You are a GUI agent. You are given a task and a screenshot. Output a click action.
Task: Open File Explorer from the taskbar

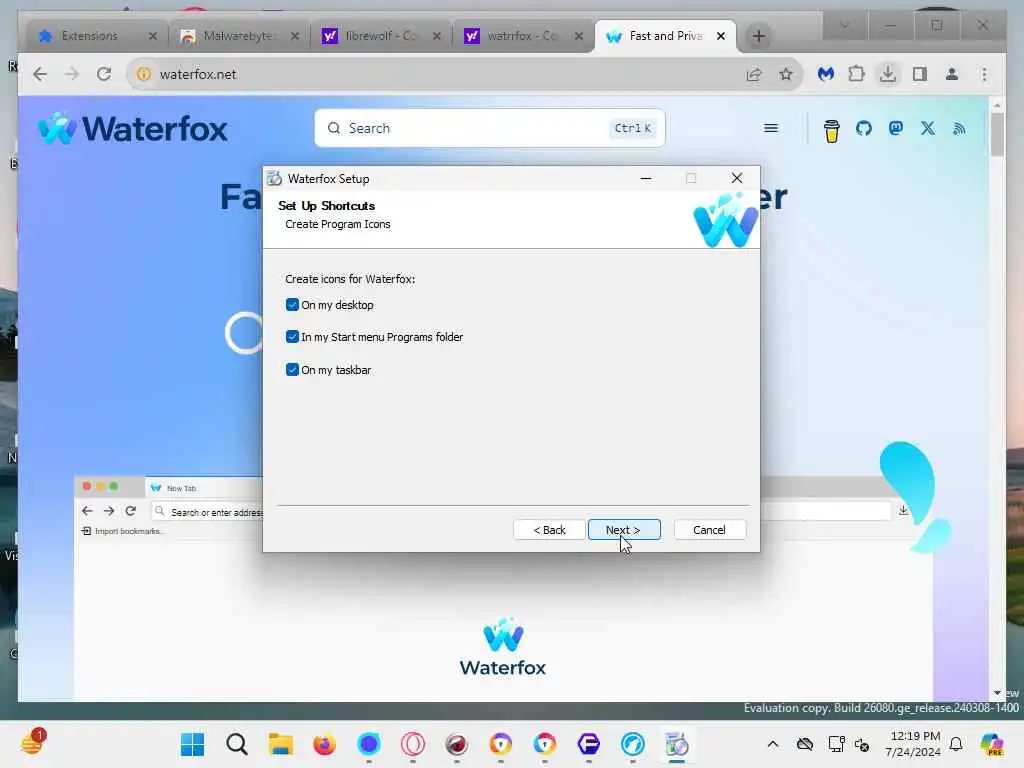coord(281,744)
